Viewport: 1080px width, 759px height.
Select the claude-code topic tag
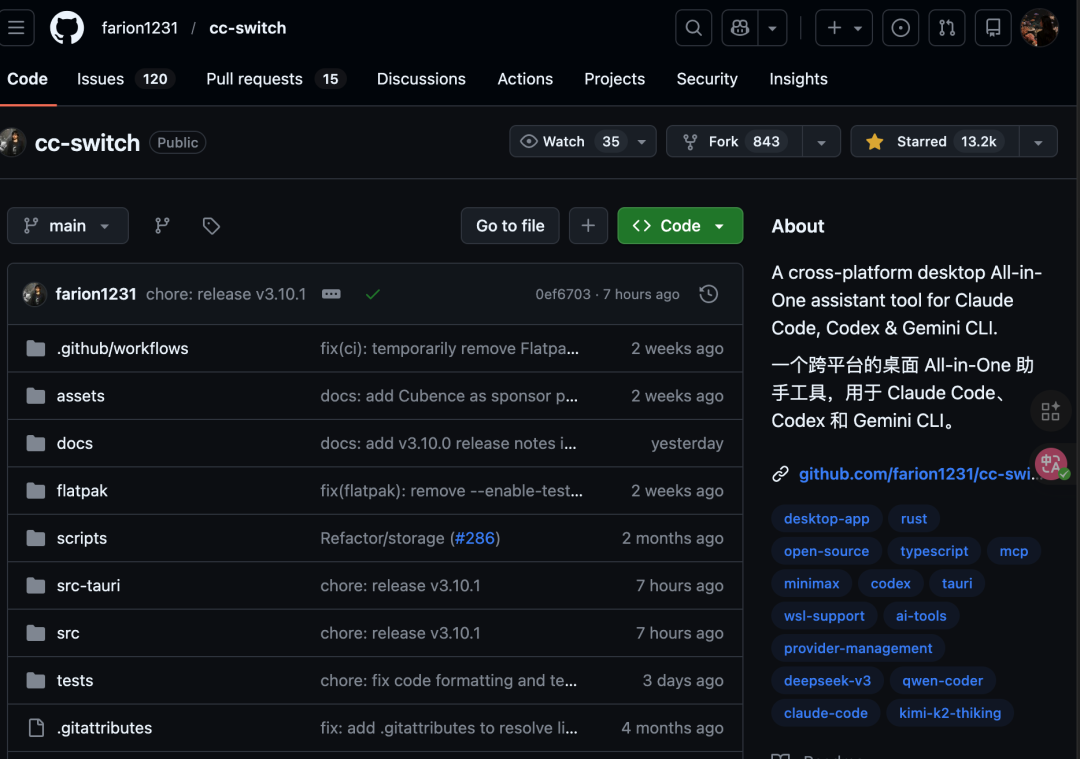(x=825, y=713)
